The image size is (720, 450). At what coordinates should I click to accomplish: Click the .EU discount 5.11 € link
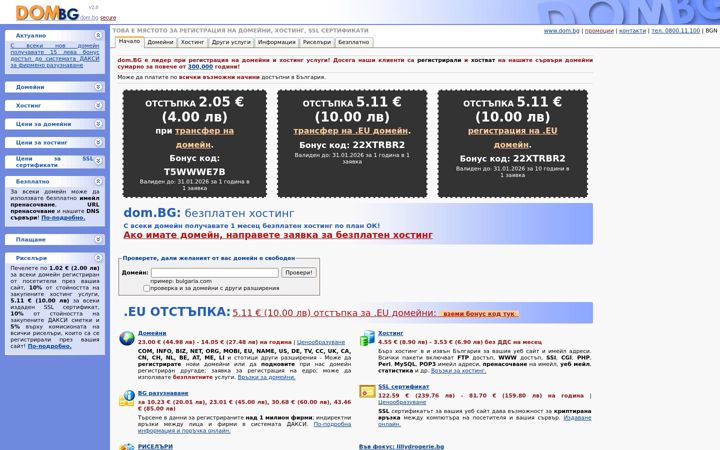tap(334, 313)
